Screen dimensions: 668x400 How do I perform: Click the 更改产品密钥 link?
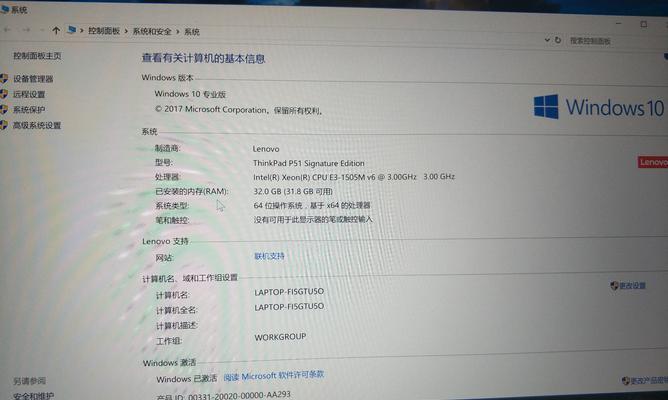tap(649, 380)
